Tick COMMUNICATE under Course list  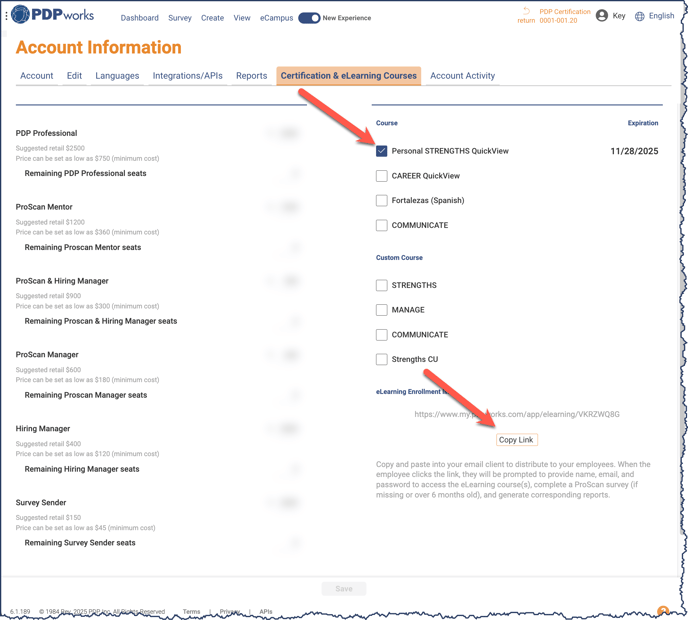(382, 226)
